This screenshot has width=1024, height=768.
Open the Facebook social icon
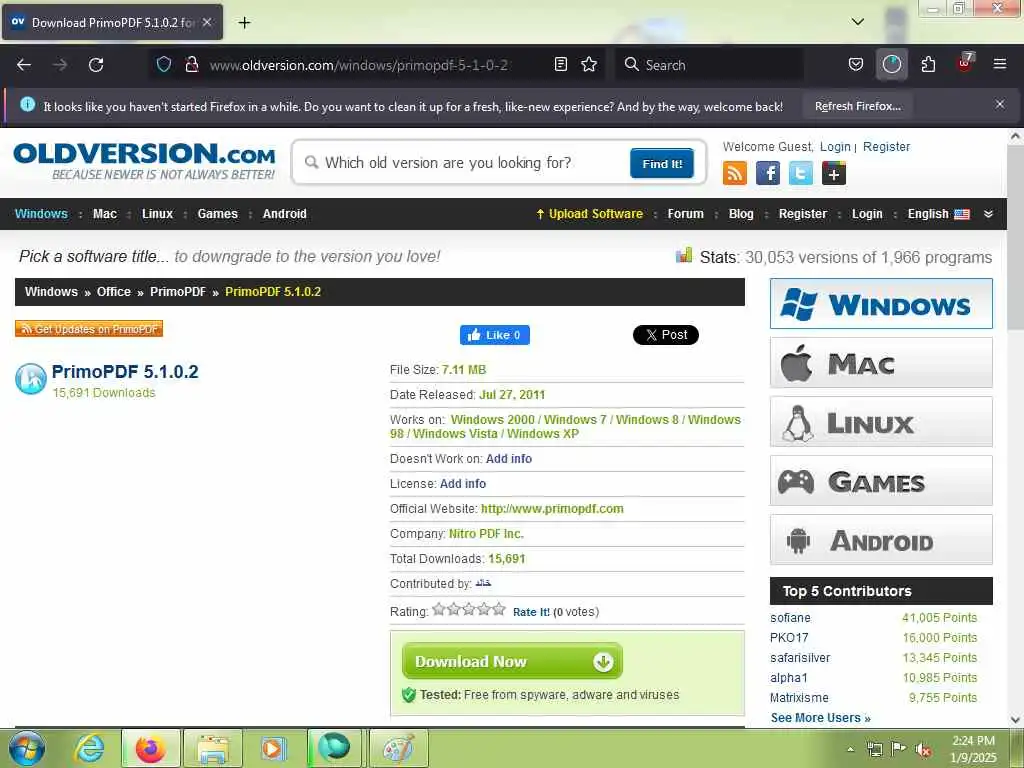[x=768, y=173]
